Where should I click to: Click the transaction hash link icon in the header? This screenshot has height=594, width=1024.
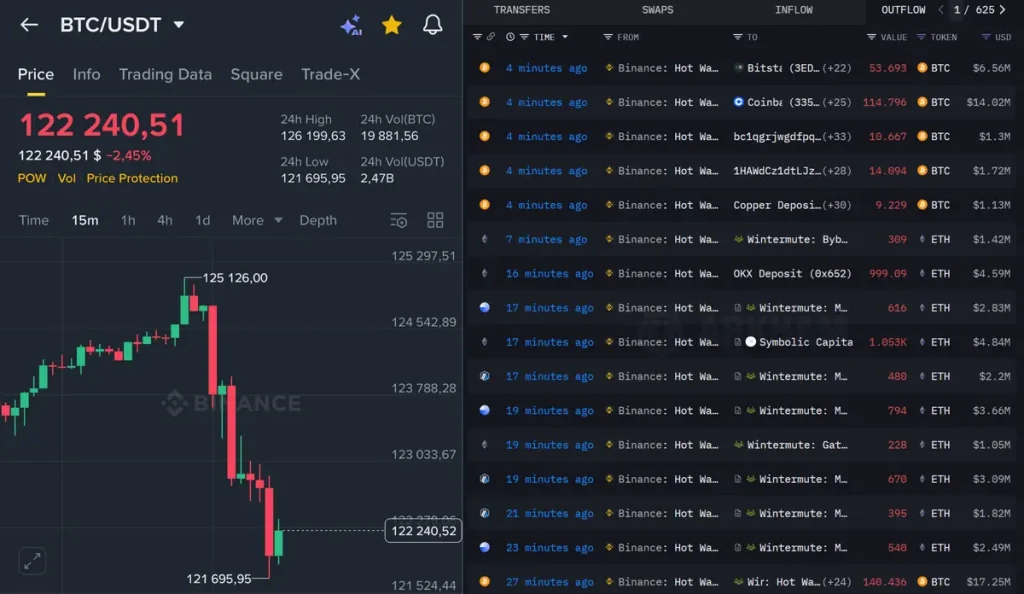(x=489, y=37)
